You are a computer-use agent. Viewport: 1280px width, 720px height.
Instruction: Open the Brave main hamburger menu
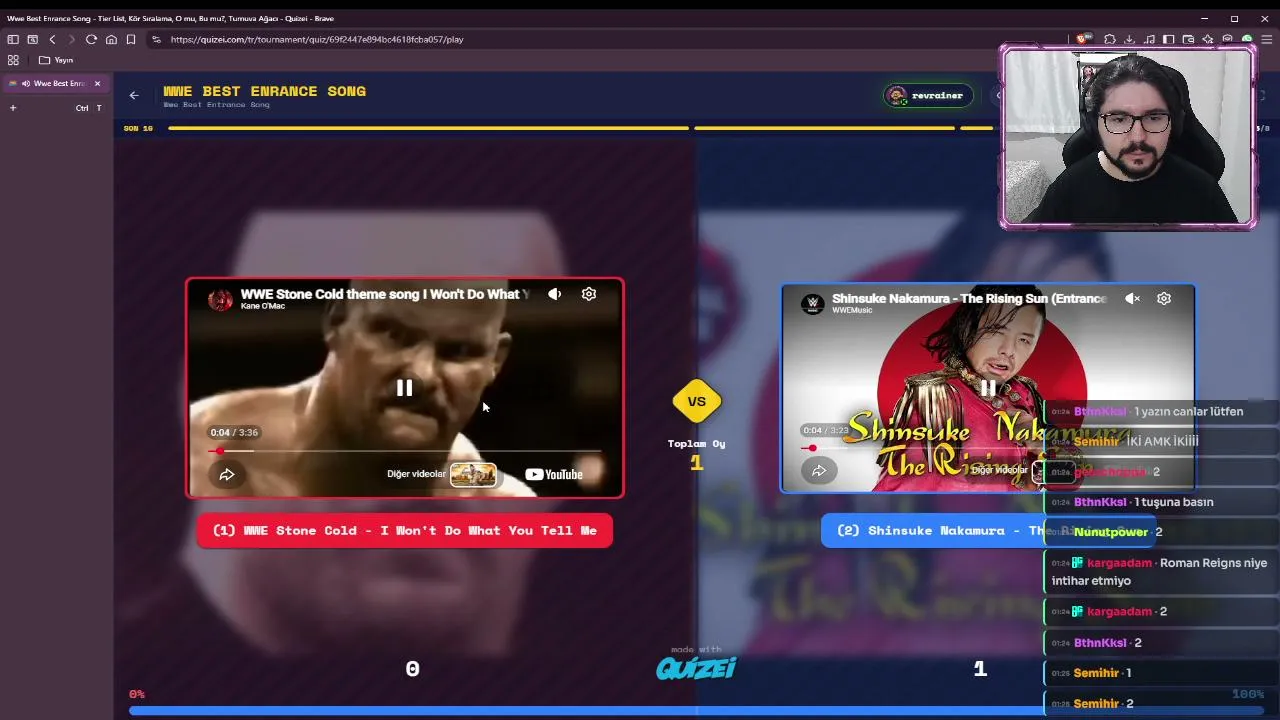(1267, 39)
